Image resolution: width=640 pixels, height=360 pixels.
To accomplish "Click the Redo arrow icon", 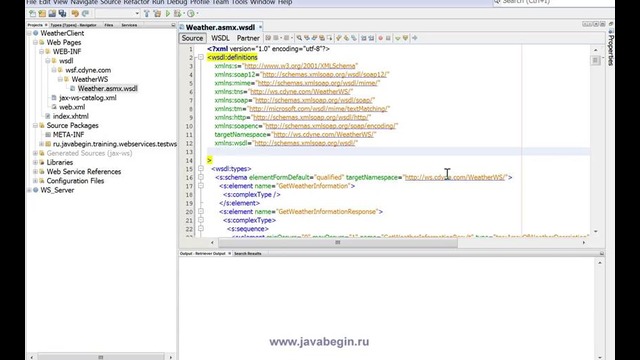I will click(85, 13).
